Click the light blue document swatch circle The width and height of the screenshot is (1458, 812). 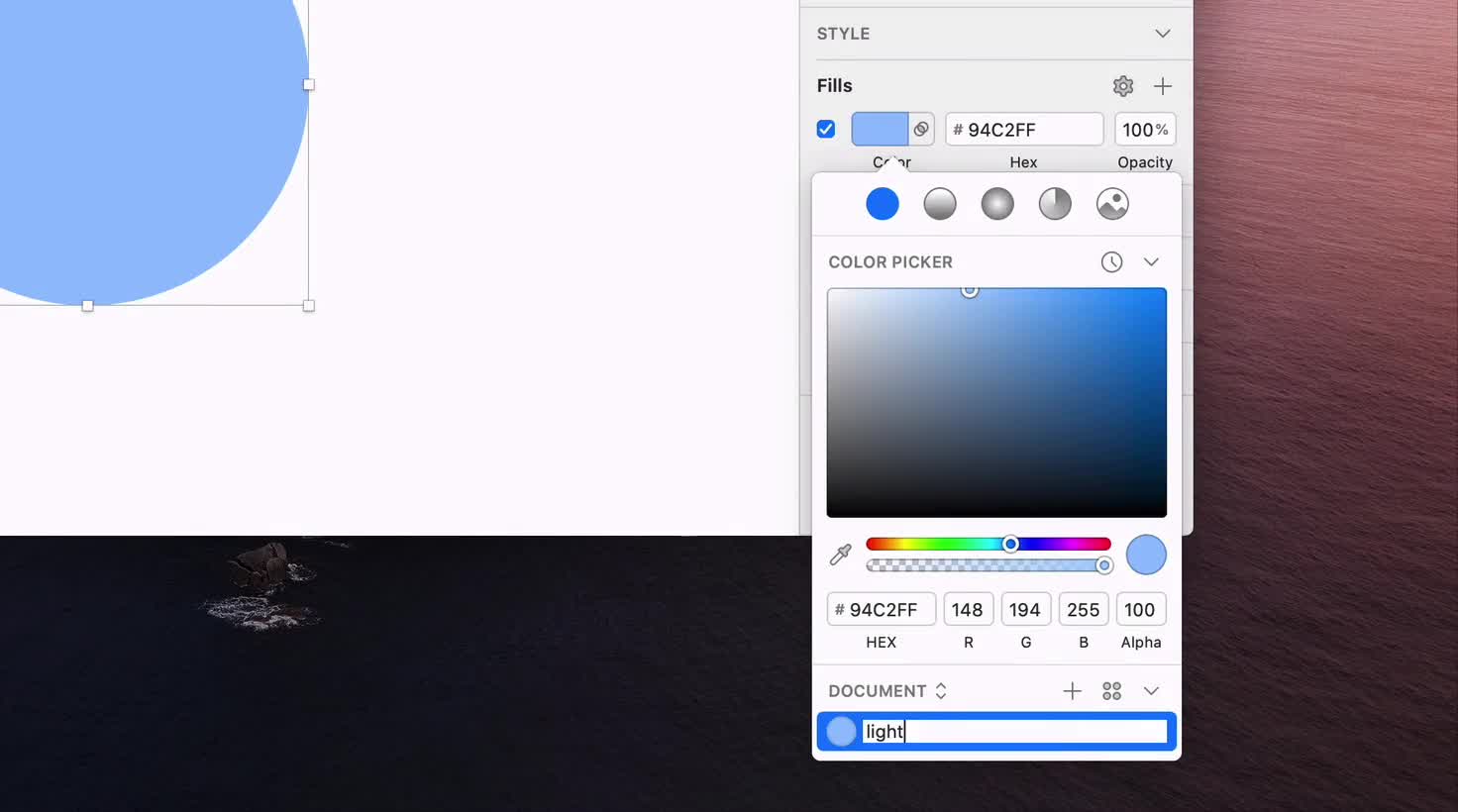[841, 732]
